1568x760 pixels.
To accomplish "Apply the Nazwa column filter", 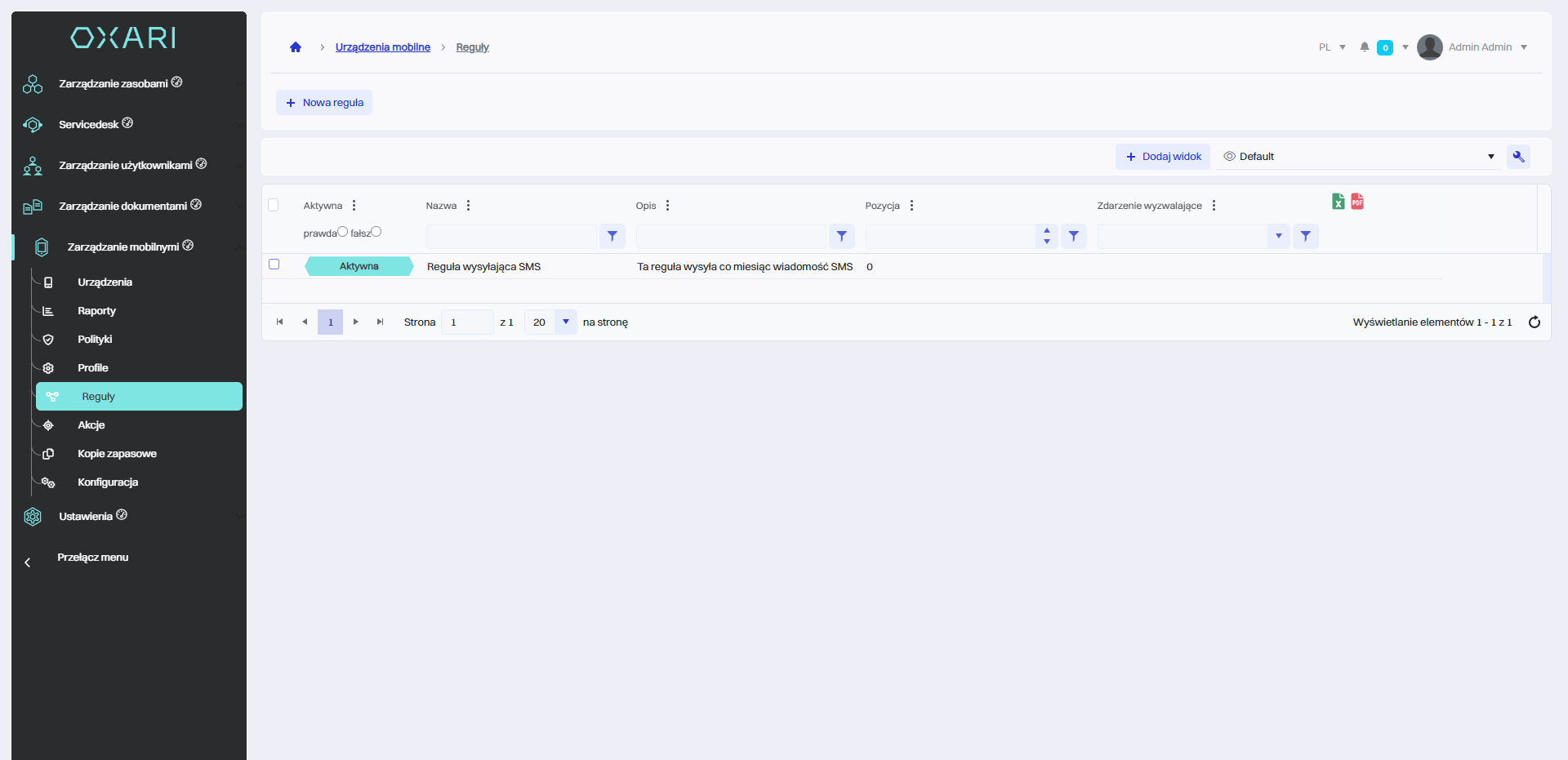I will pos(612,236).
